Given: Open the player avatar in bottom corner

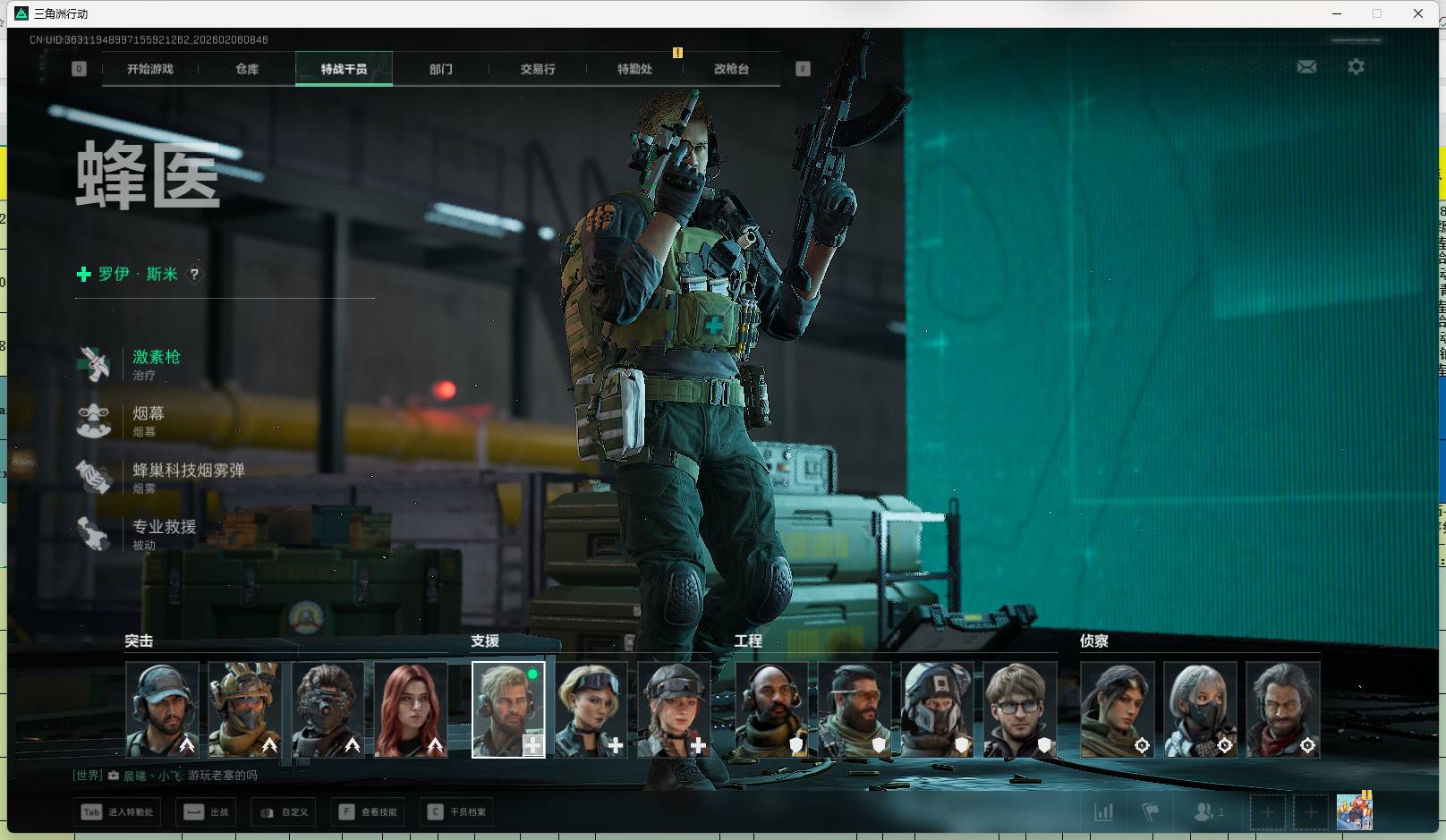Looking at the screenshot, I should point(1354,811).
